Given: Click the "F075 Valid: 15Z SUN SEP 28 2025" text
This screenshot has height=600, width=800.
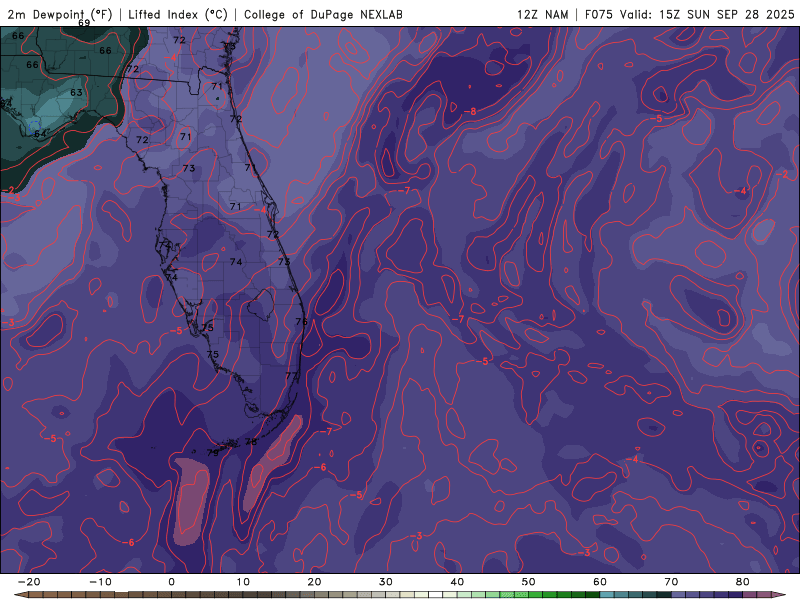Looking at the screenshot, I should 689,14.
